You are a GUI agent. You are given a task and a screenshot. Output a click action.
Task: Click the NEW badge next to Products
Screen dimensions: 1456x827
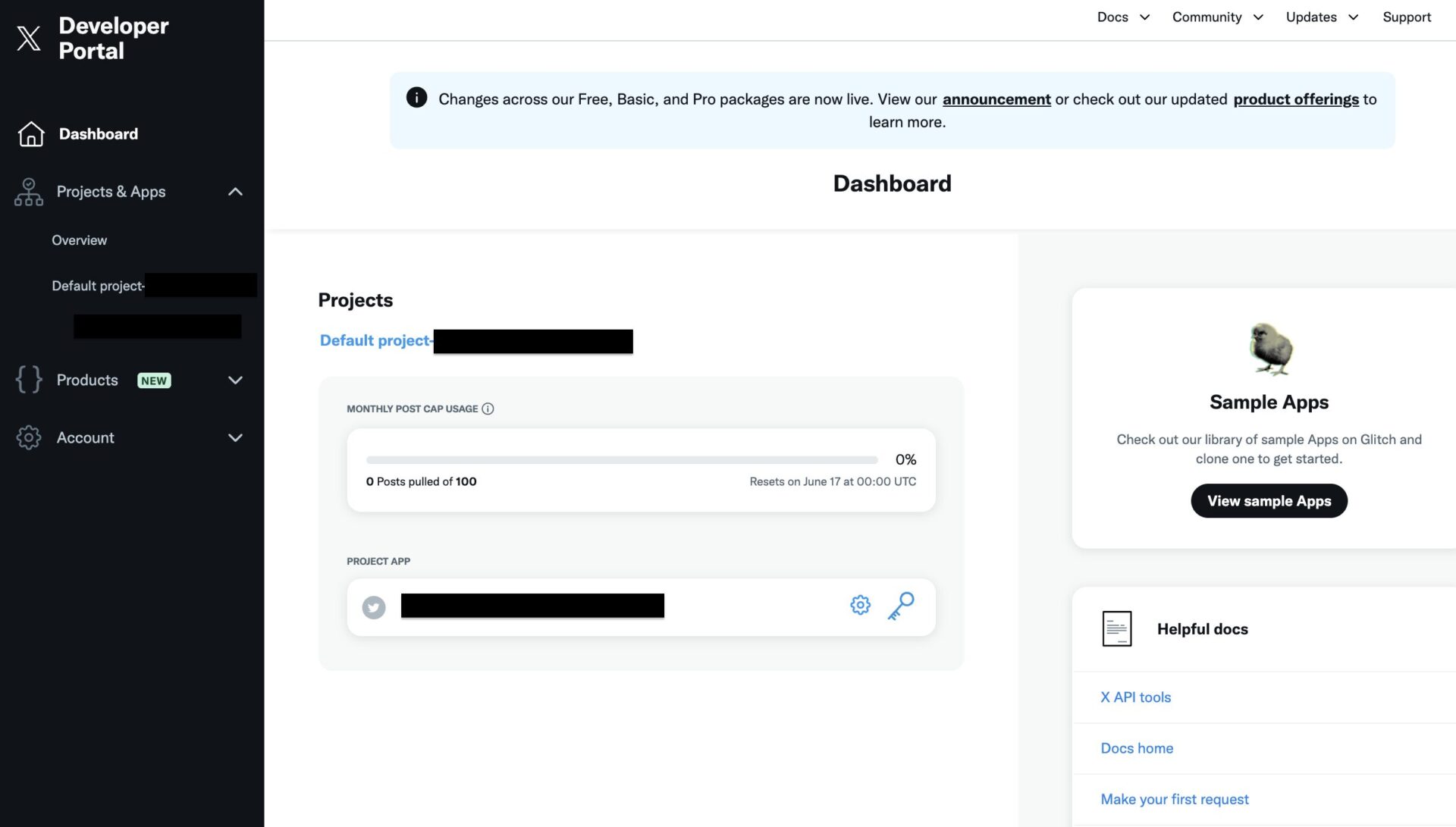tap(154, 381)
